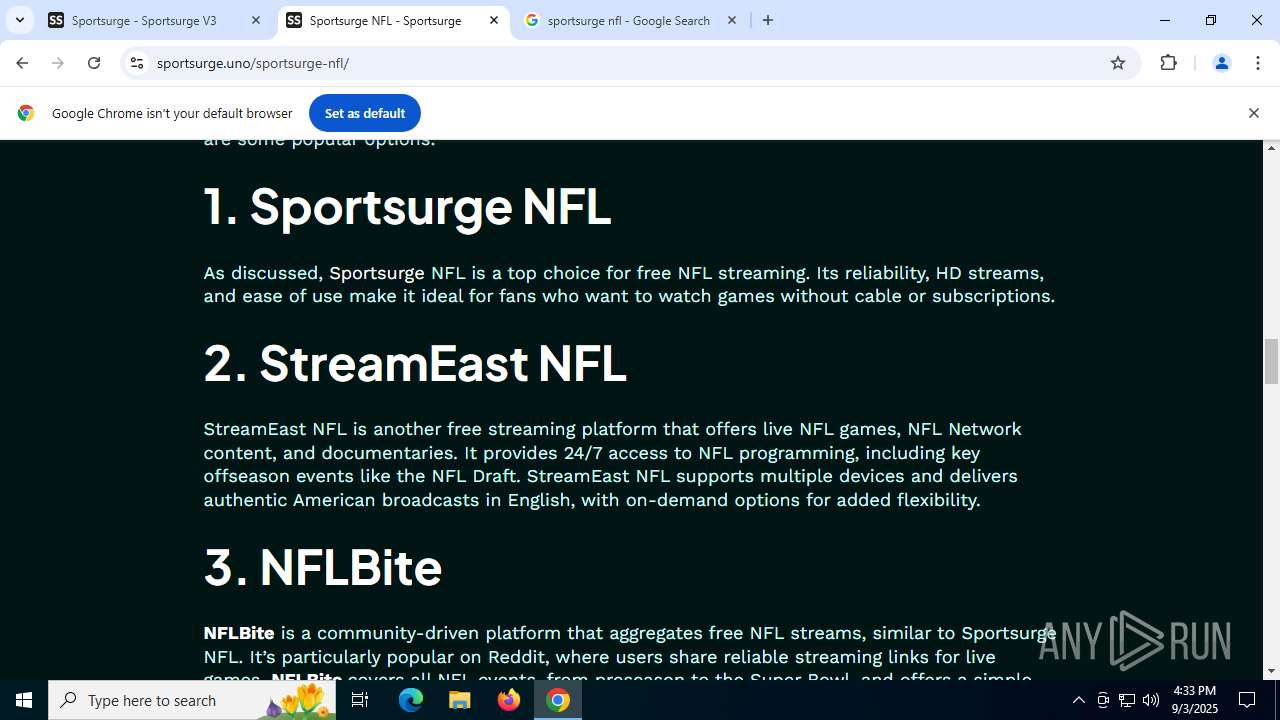Switch to the Sportsurge NFL tab
1280x720 pixels.
[x=393, y=20]
